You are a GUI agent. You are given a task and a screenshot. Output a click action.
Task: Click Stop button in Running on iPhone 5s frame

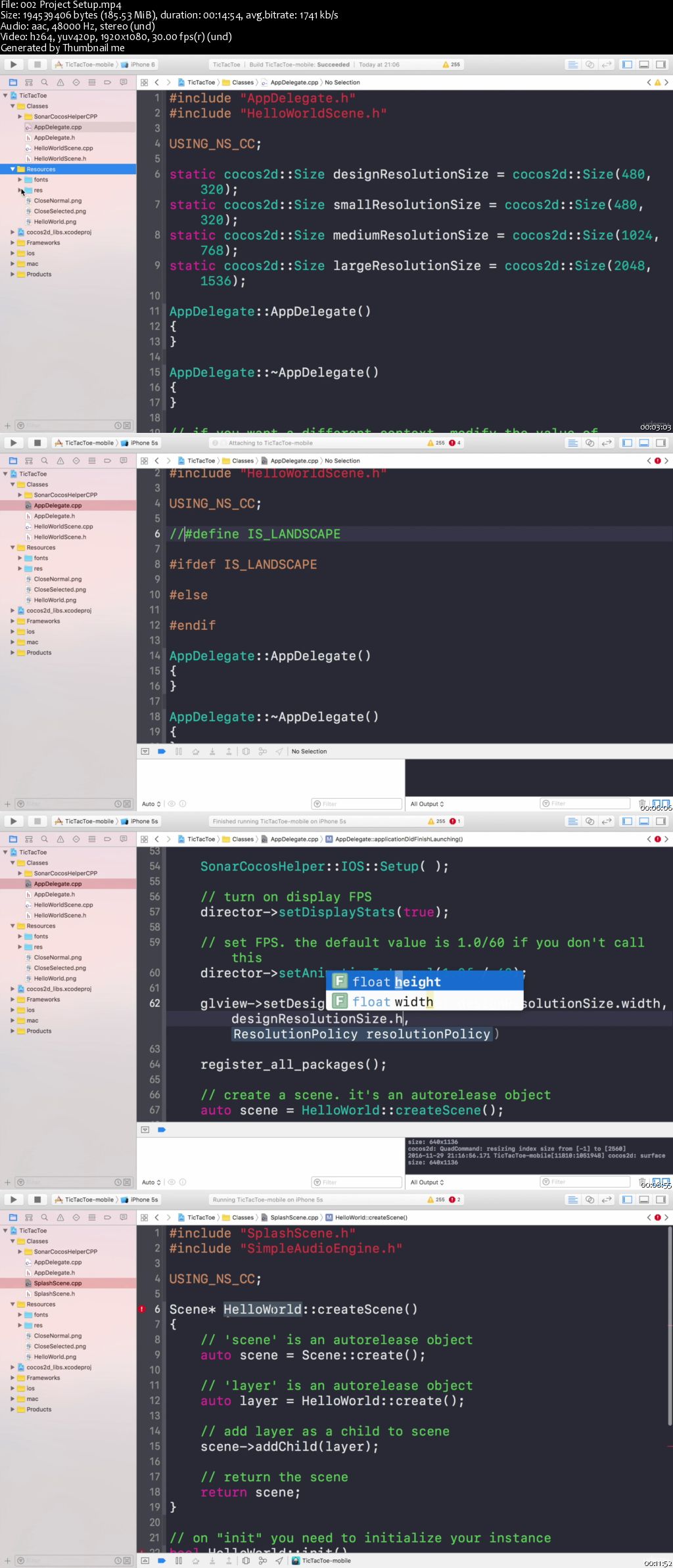[37, 1199]
